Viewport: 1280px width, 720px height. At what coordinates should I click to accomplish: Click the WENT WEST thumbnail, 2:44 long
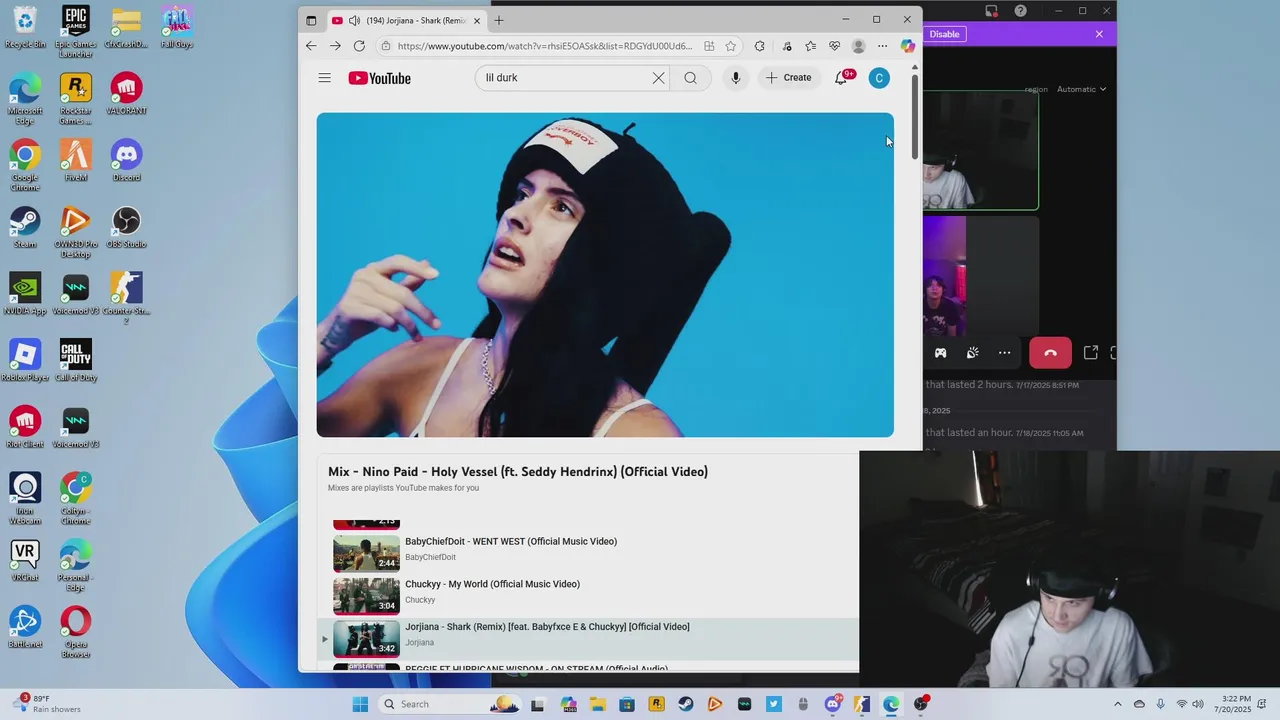pyautogui.click(x=366, y=553)
